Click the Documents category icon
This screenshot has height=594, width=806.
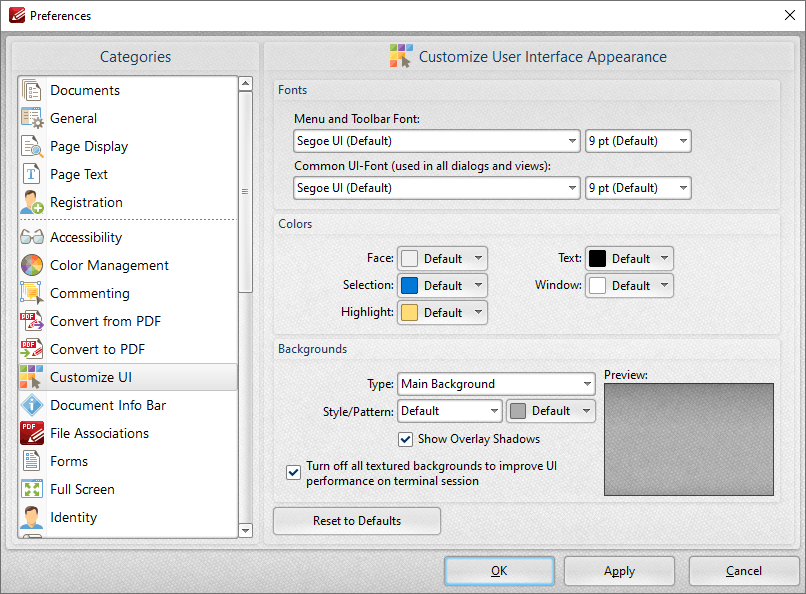32,90
